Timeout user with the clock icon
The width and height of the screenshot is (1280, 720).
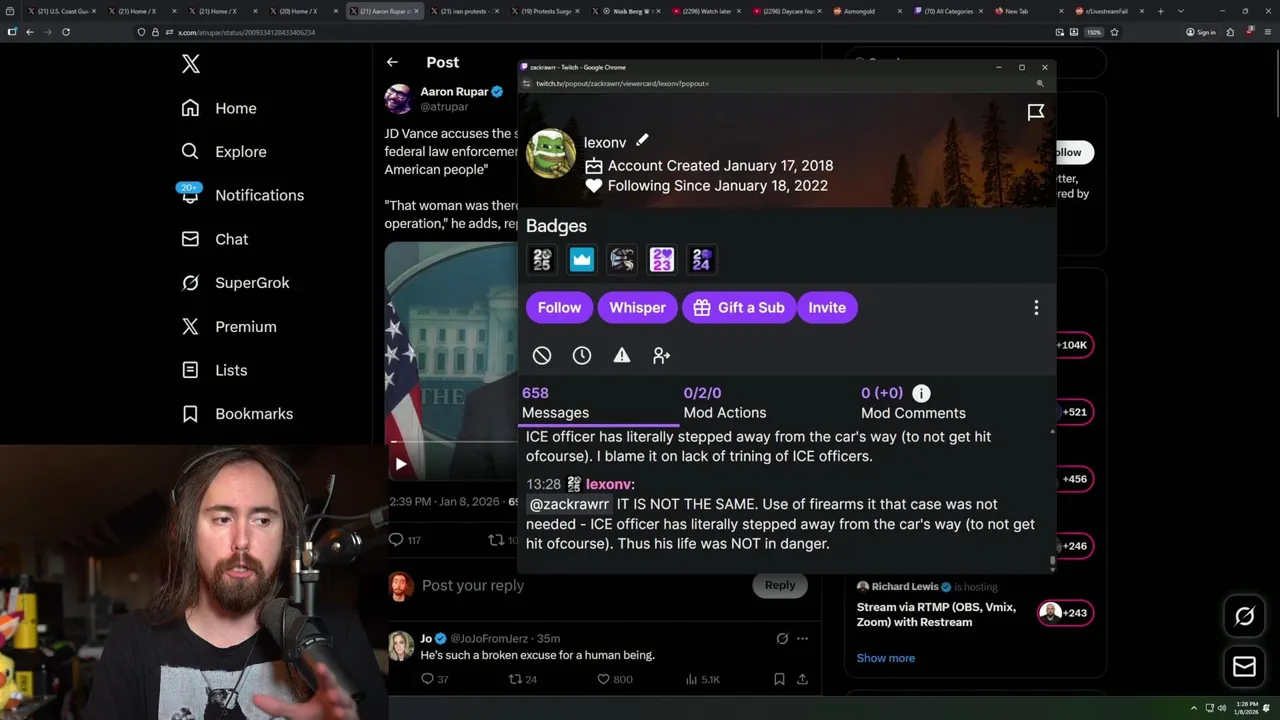(582, 355)
